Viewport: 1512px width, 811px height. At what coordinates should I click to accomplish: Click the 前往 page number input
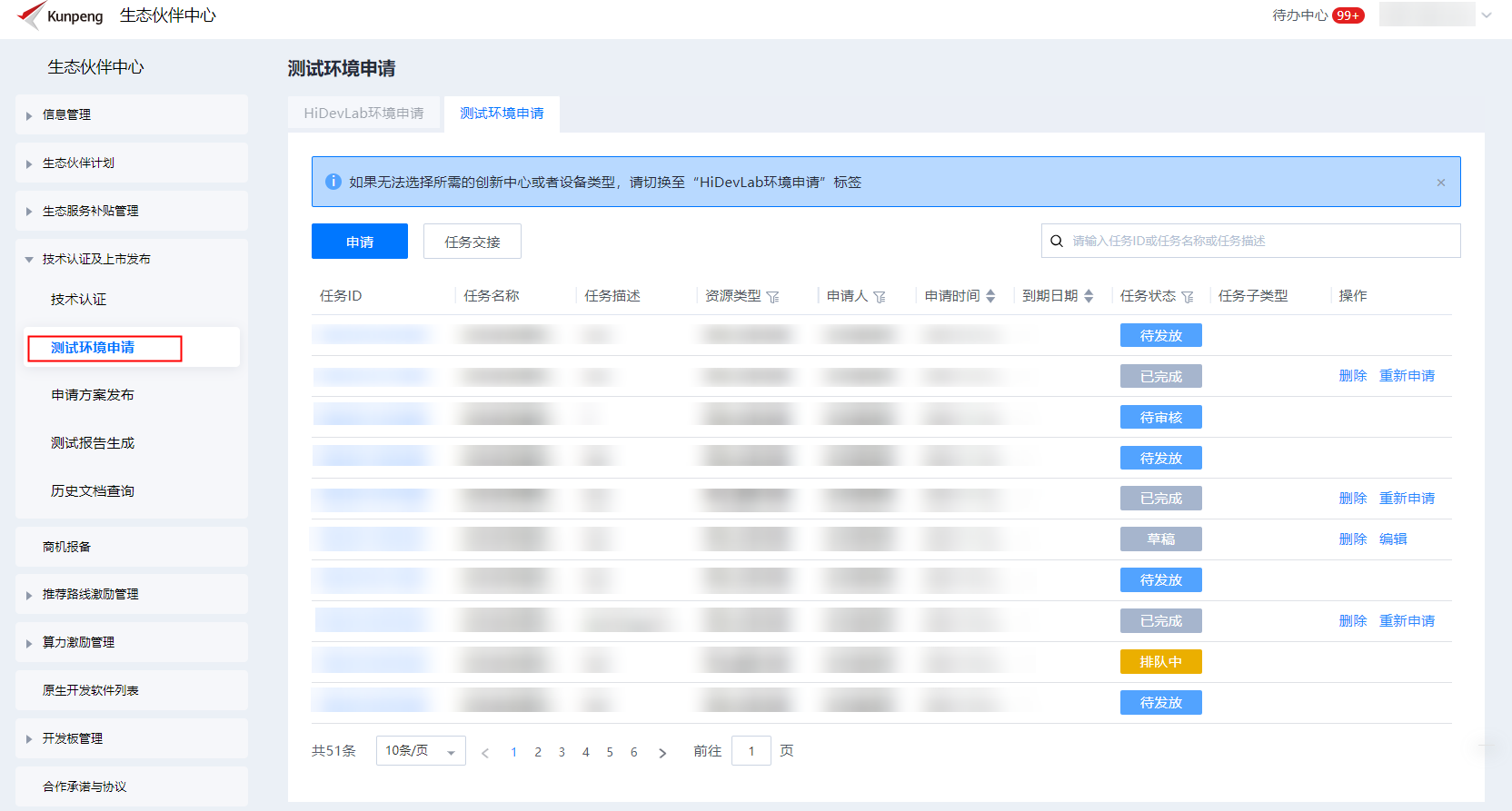point(751,751)
